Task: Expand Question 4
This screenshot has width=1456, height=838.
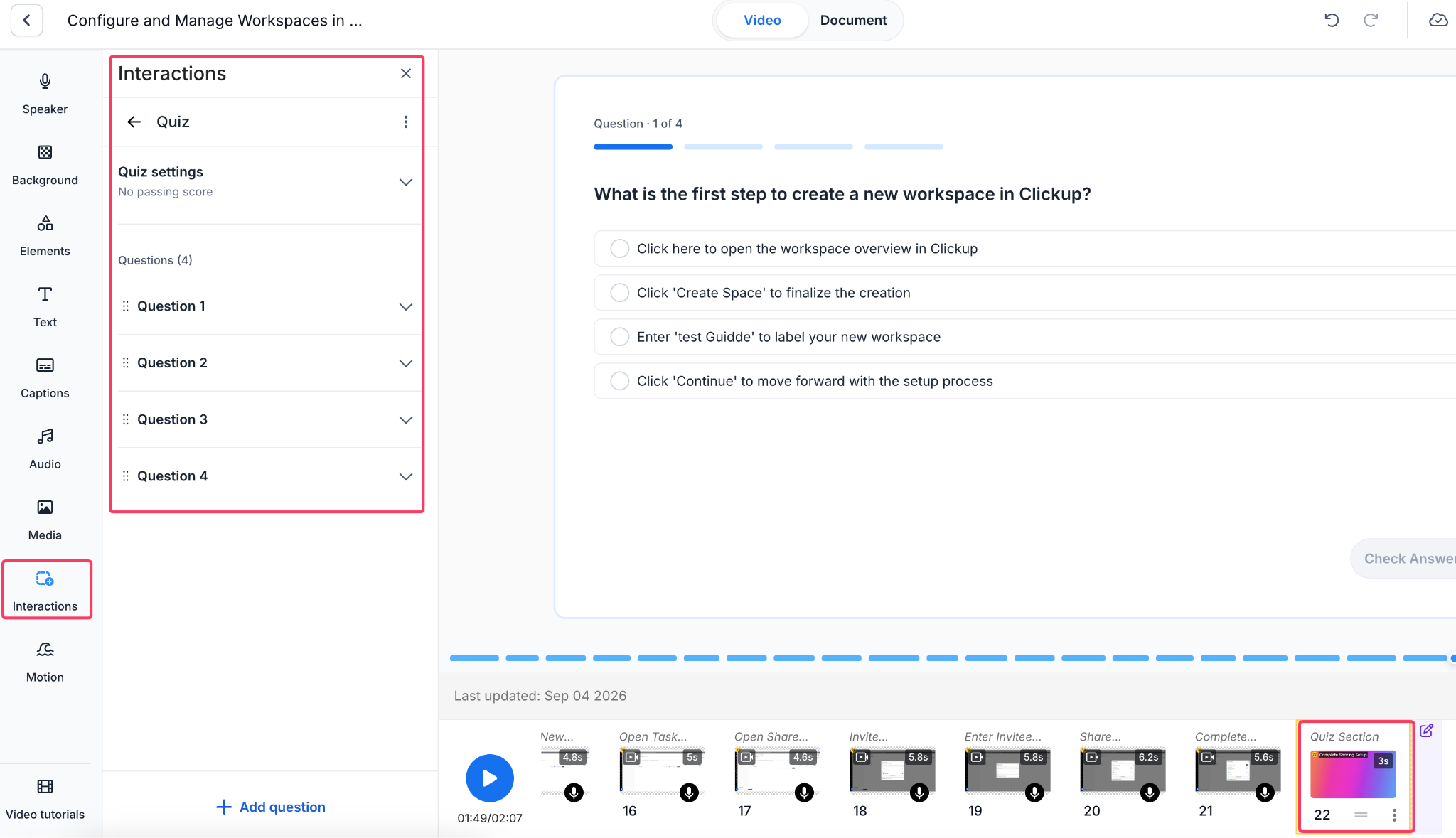Action: (406, 476)
